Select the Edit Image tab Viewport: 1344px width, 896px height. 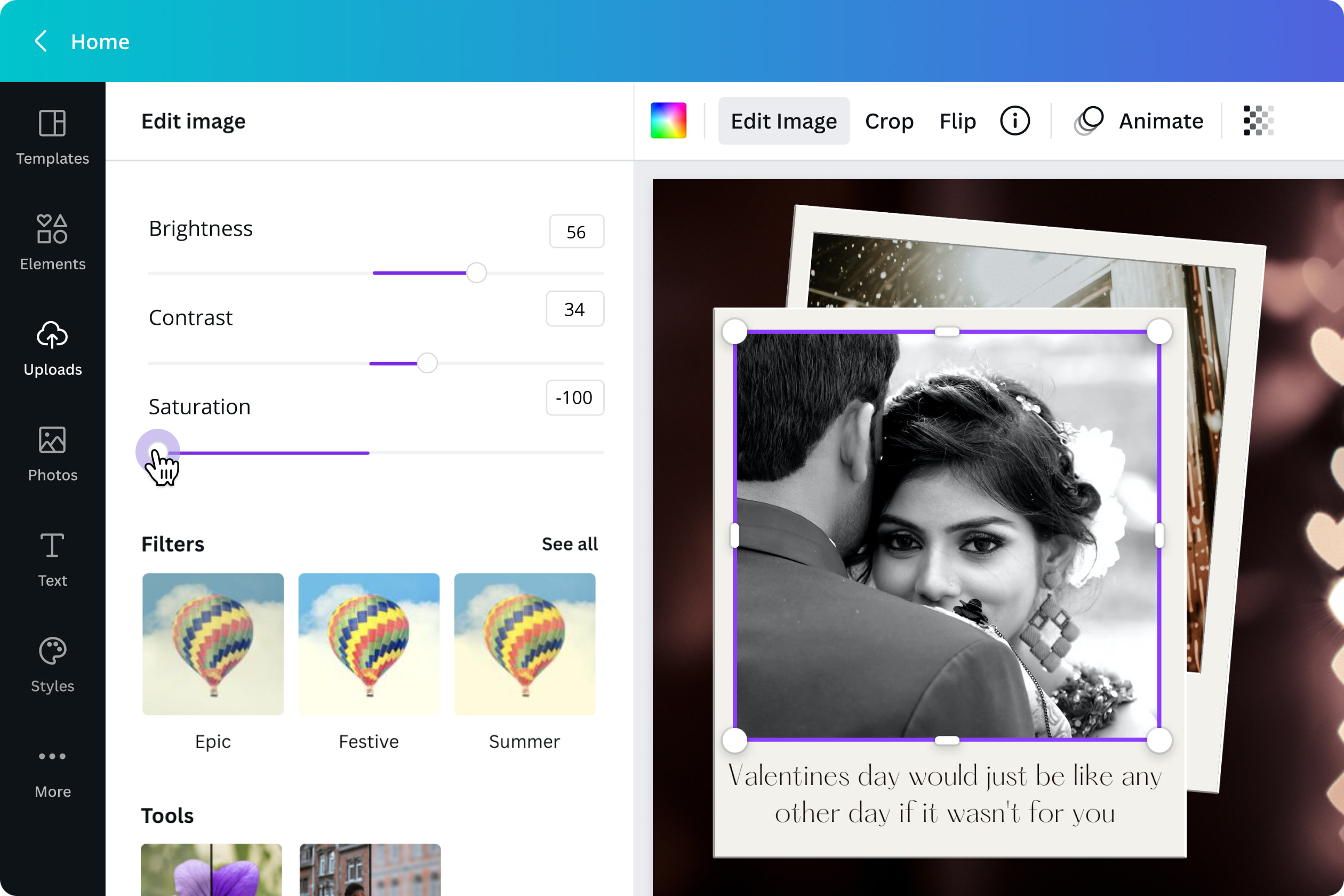pyautogui.click(x=783, y=121)
